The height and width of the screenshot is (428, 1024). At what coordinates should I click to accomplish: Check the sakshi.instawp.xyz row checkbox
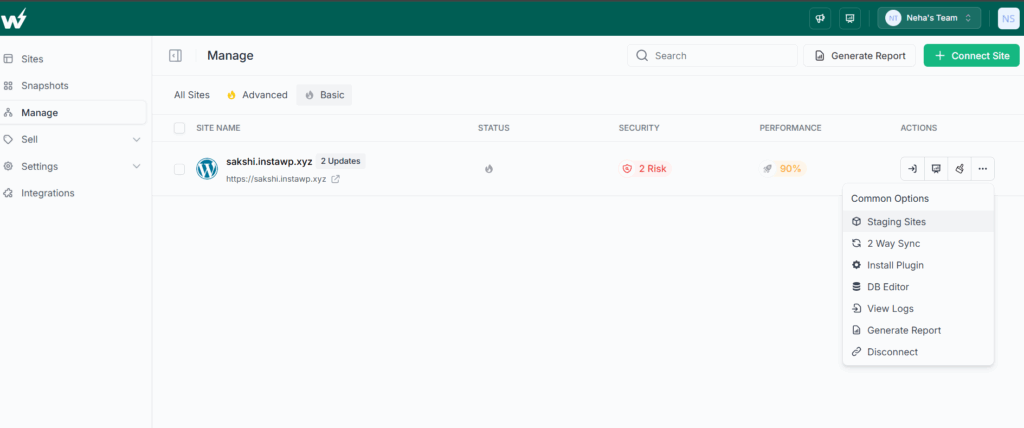click(179, 169)
